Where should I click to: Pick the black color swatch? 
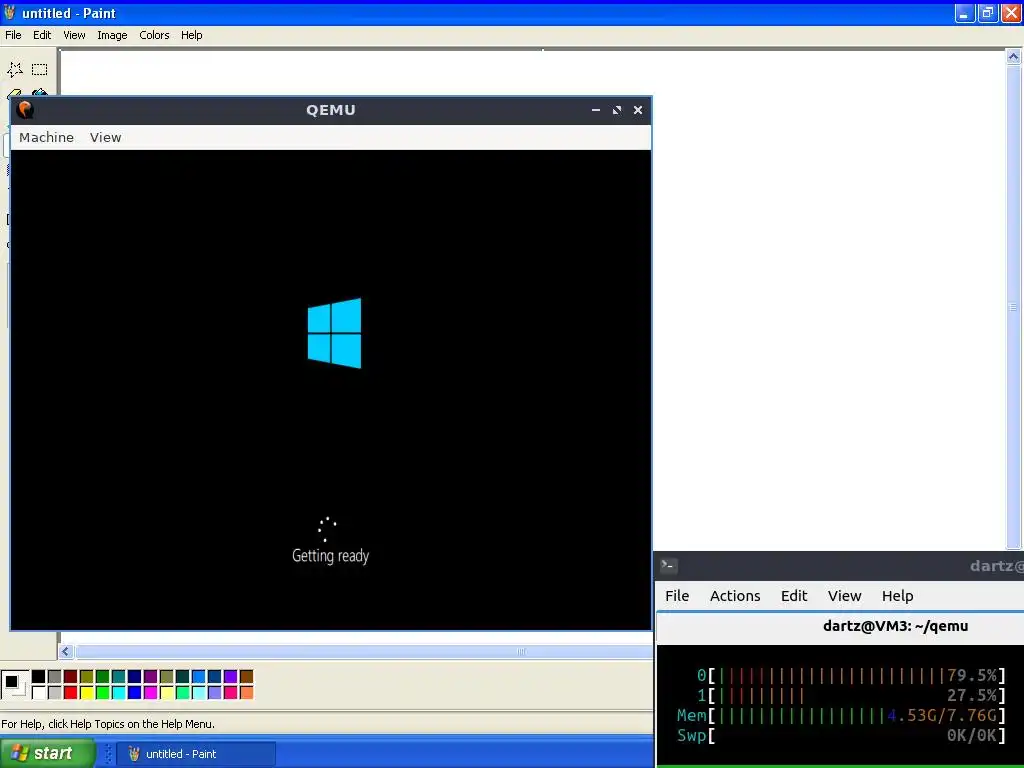(x=39, y=677)
